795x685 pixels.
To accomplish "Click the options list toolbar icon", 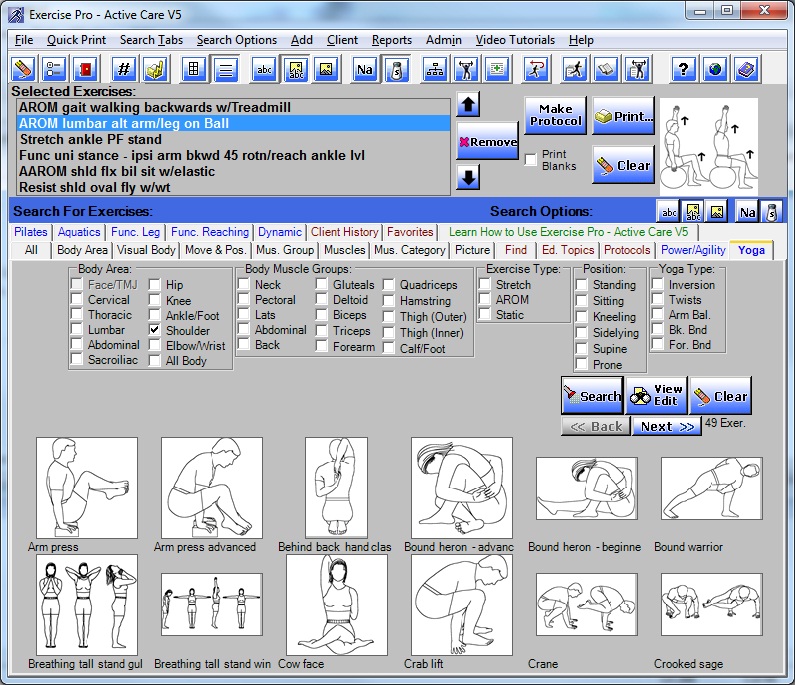I will pyautogui.click(x=54, y=69).
